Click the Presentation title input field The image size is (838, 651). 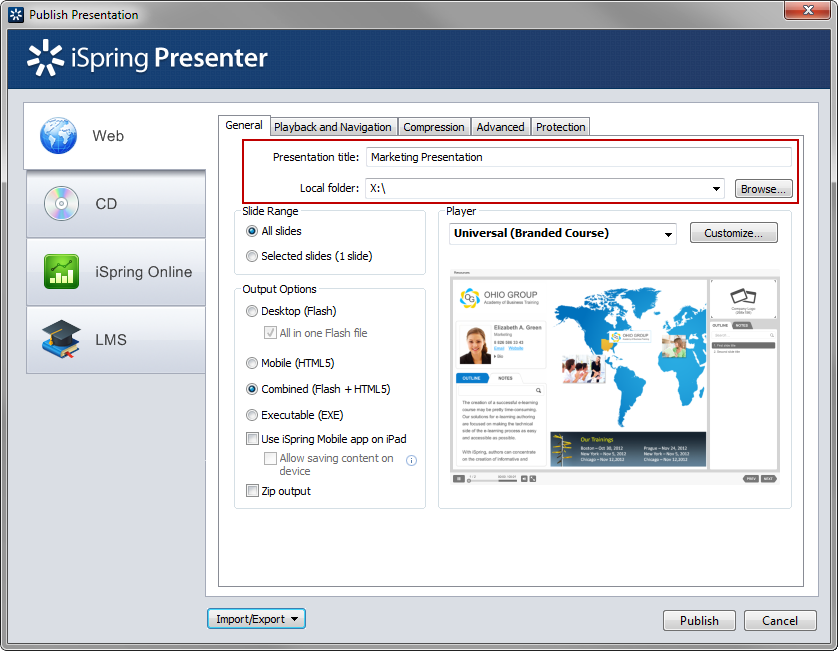pos(578,157)
